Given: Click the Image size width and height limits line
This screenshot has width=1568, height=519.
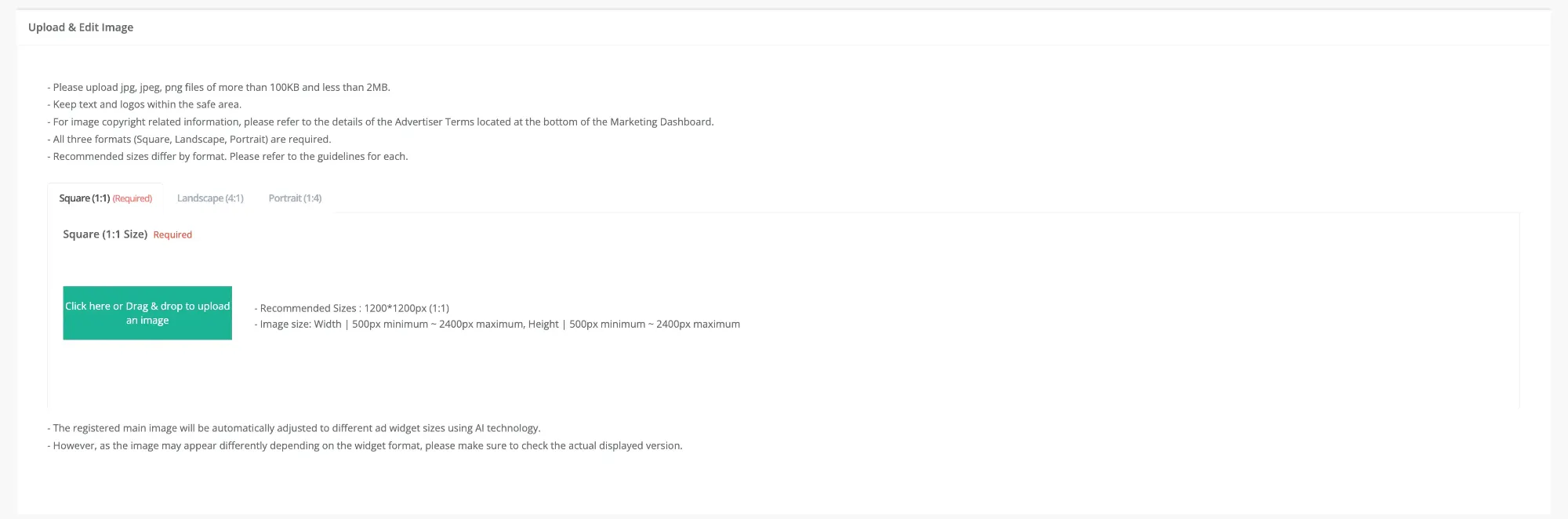Looking at the screenshot, I should click(x=499, y=325).
